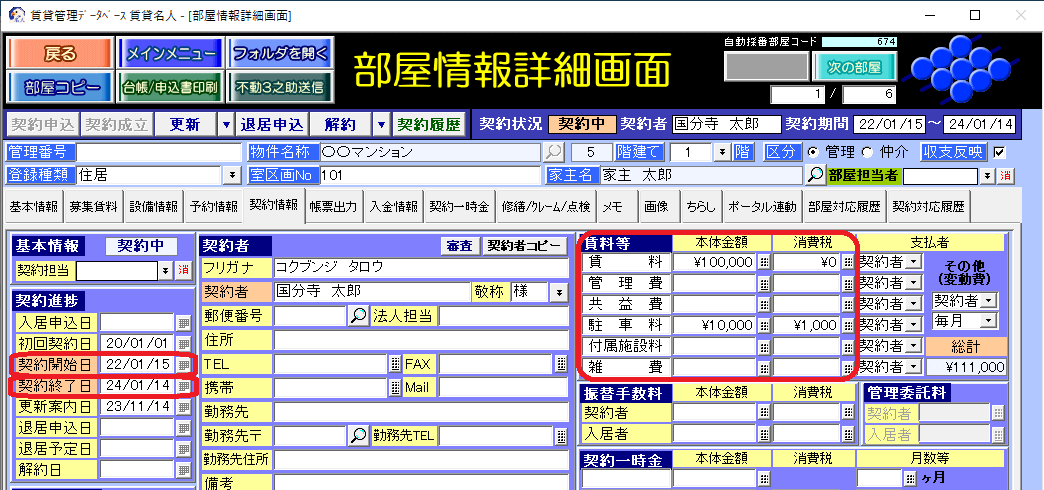
Task: Switch to the 入金情報 tab
Action: point(393,207)
